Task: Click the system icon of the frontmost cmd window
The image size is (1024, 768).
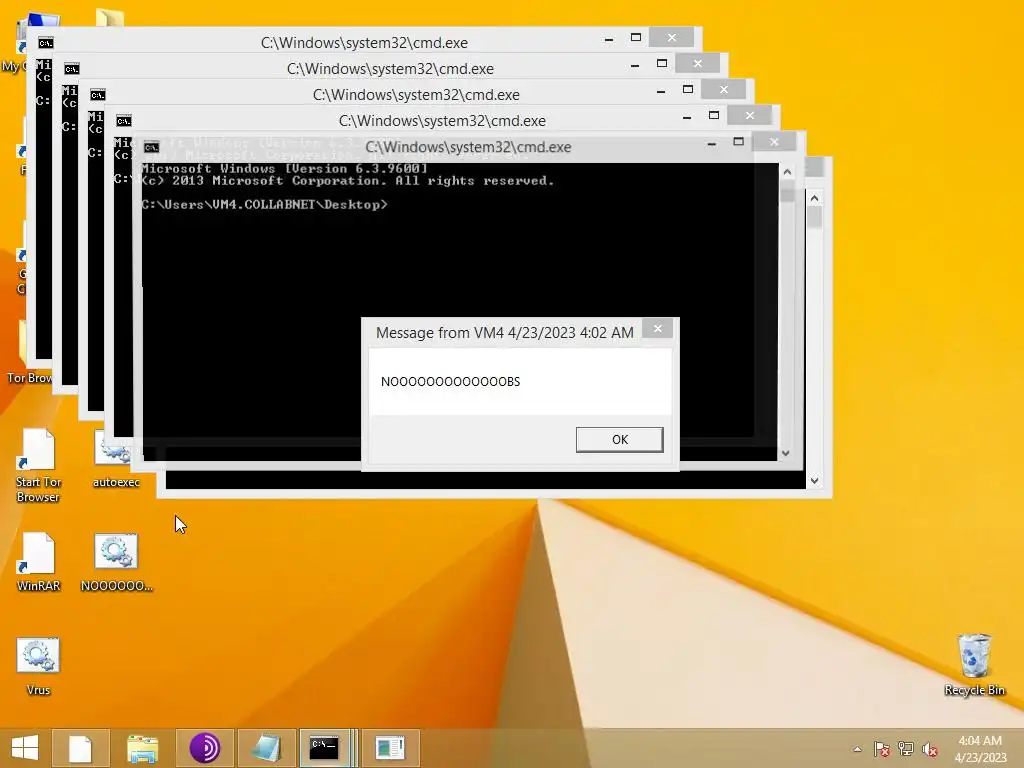Action: point(152,147)
